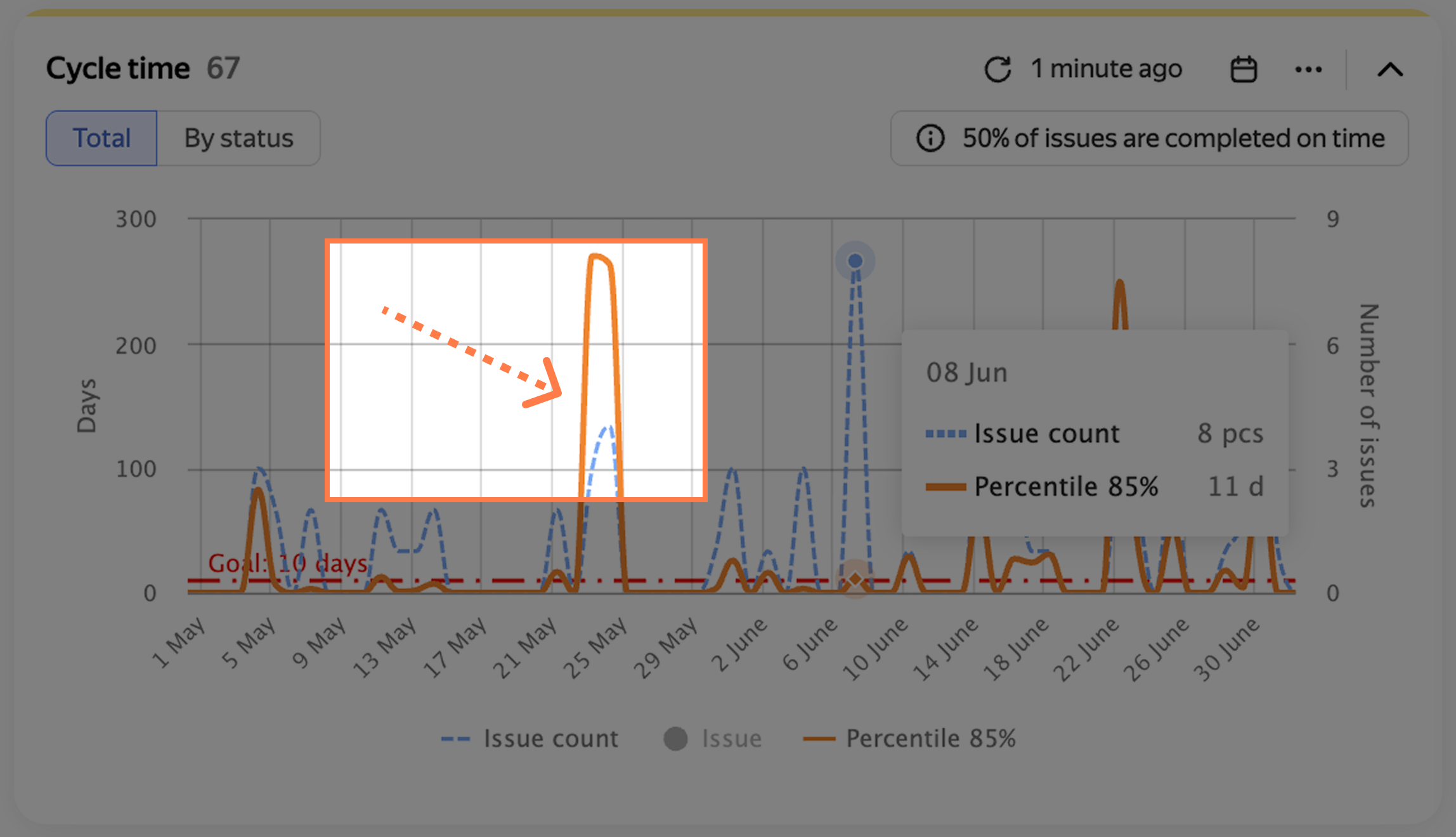Toggle the Issue legend dot series
Screen dimensions: 1456x837
[713, 739]
